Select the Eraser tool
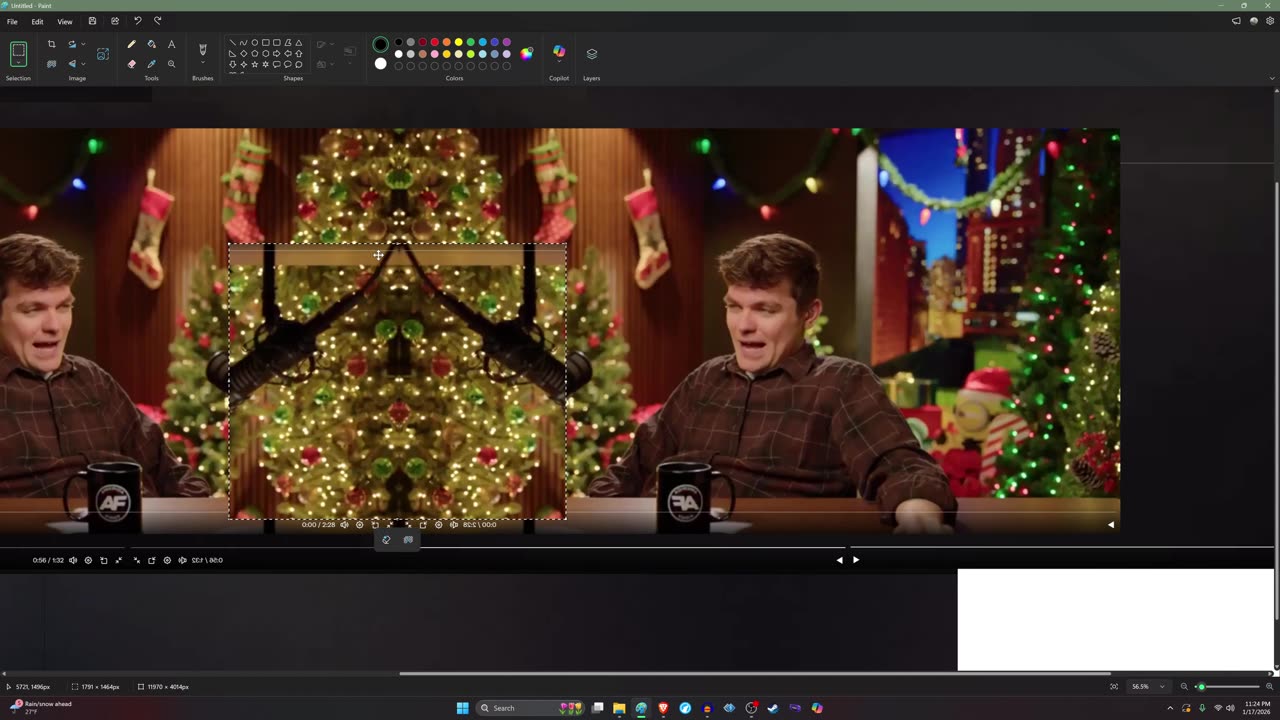Viewport: 1280px width, 720px height. [x=131, y=64]
